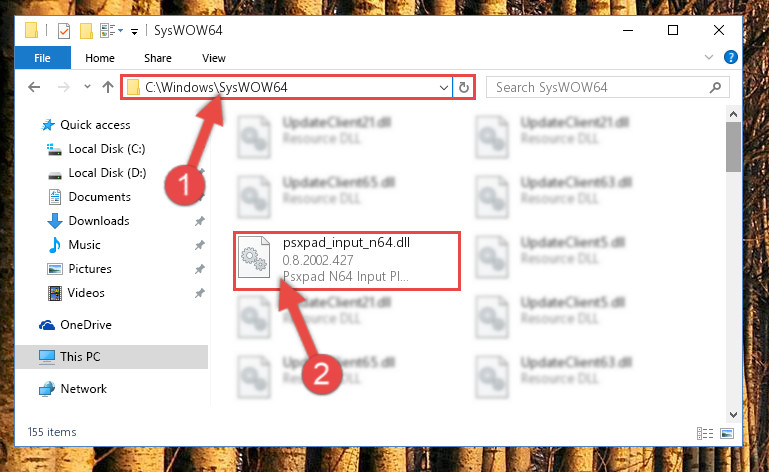The image size is (769, 472).
Task: Unpin Downloads using its pin icon
Action: [x=200, y=221]
